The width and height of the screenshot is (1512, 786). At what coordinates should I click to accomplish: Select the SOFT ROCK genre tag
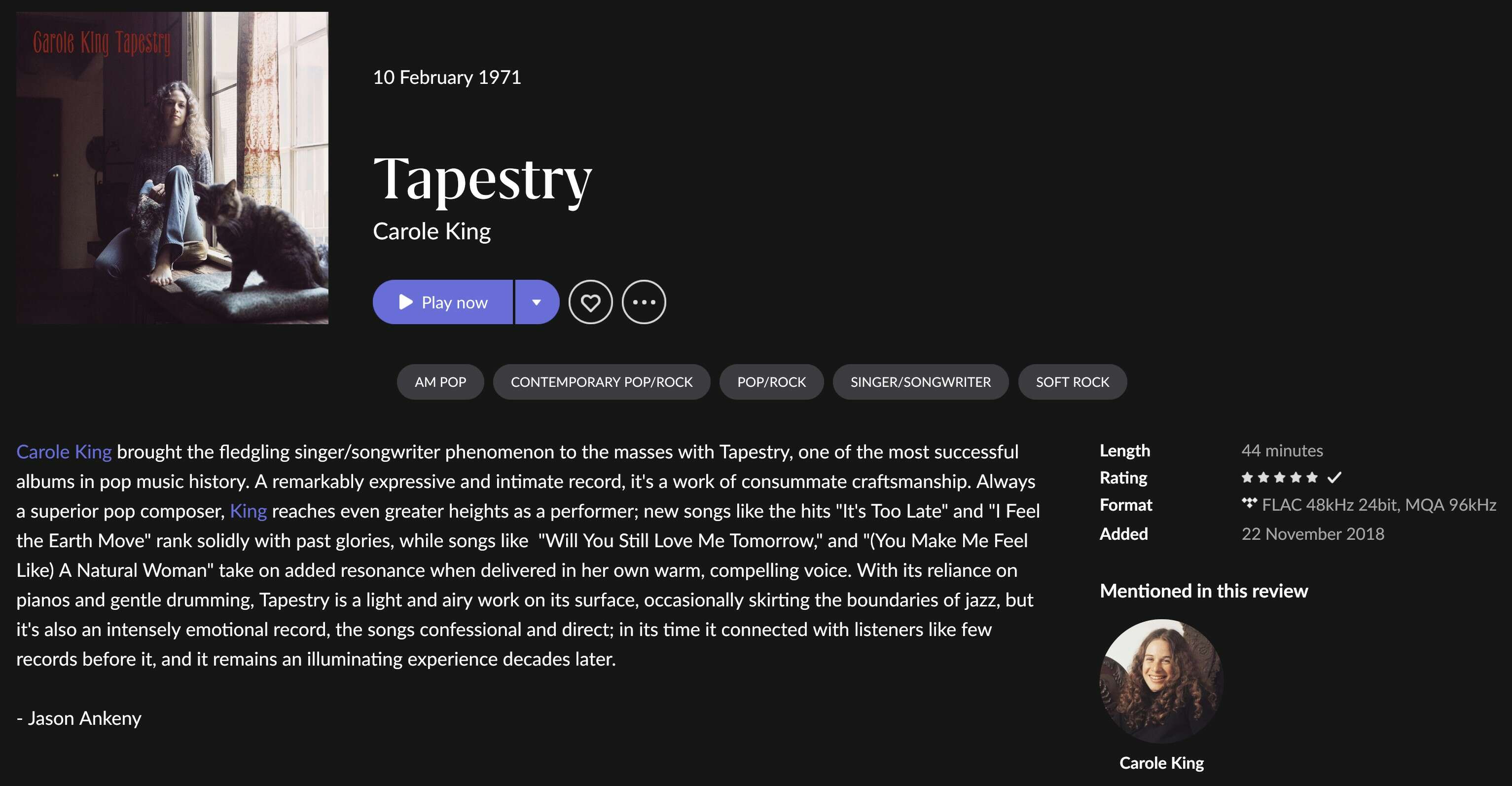(x=1073, y=382)
